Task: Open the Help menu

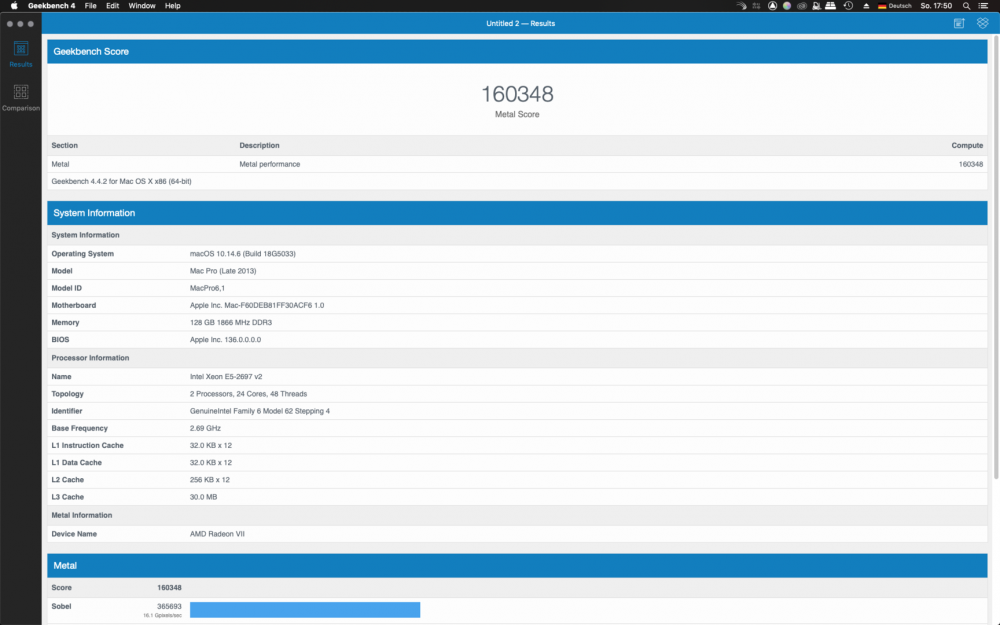Action: [x=172, y=6]
